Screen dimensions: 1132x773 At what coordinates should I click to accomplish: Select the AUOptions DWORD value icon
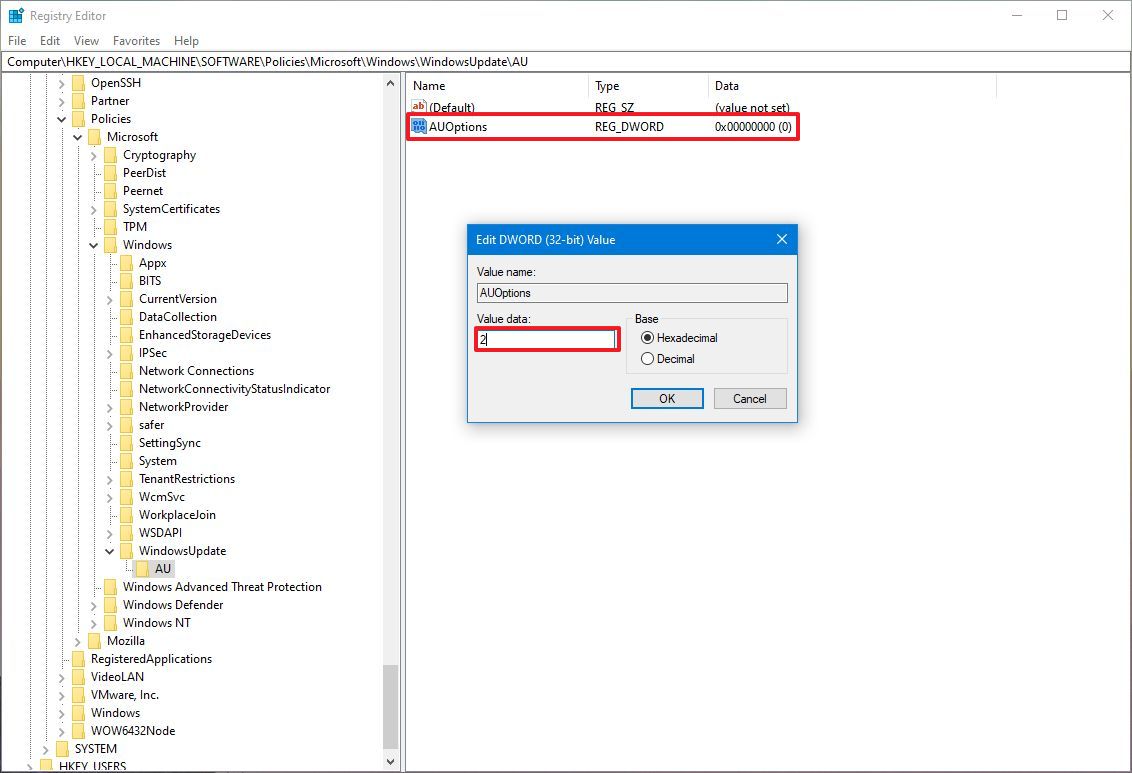(419, 126)
